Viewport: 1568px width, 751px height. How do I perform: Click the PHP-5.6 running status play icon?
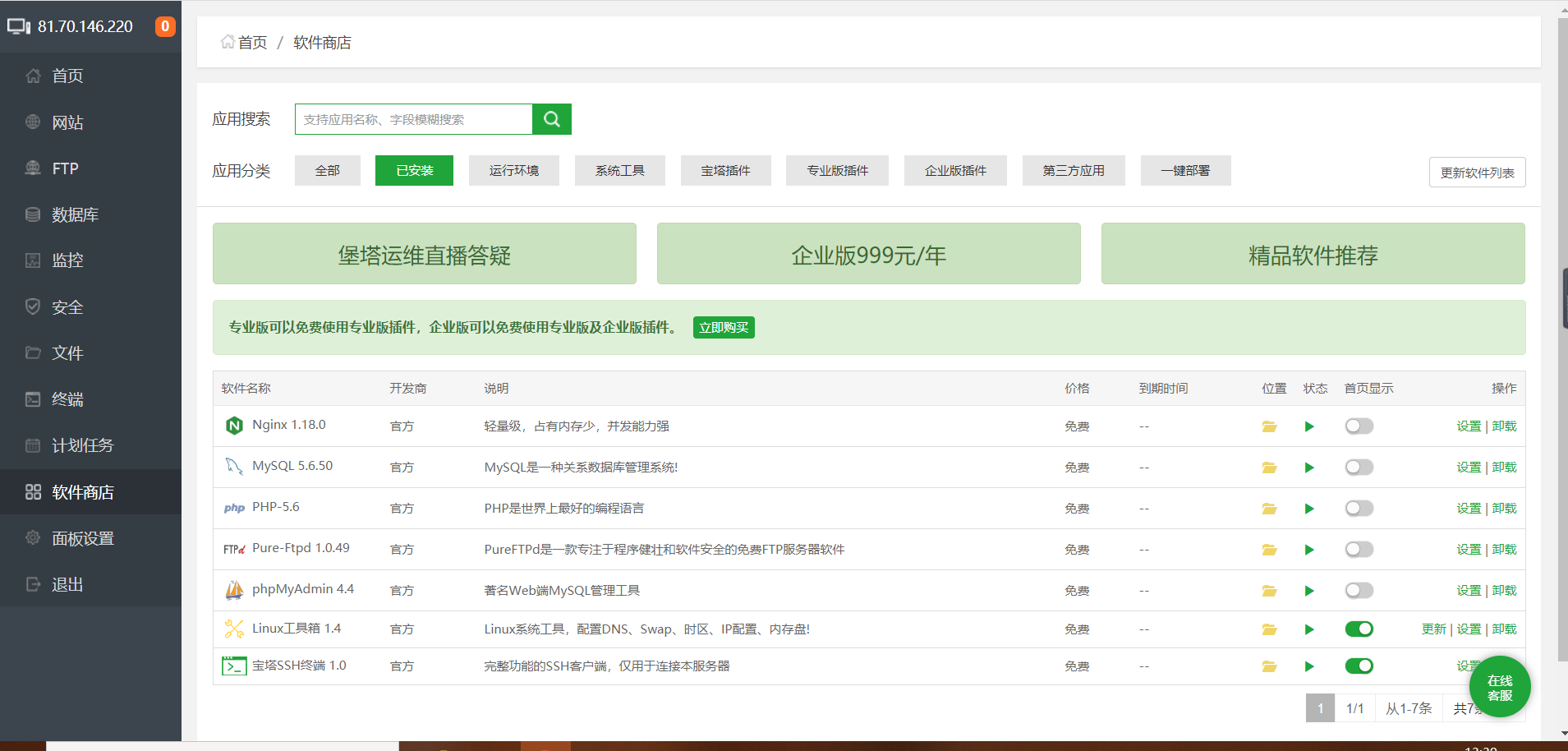click(x=1309, y=509)
